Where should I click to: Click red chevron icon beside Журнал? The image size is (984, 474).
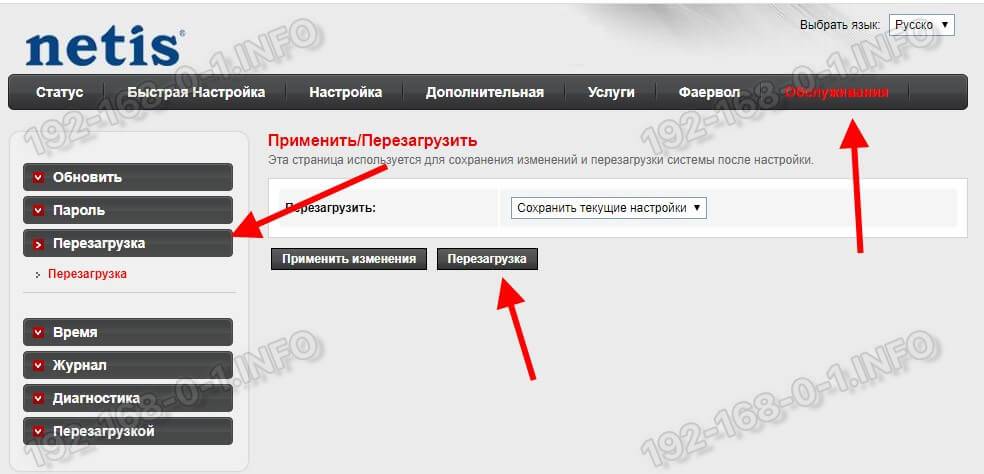click(39, 365)
